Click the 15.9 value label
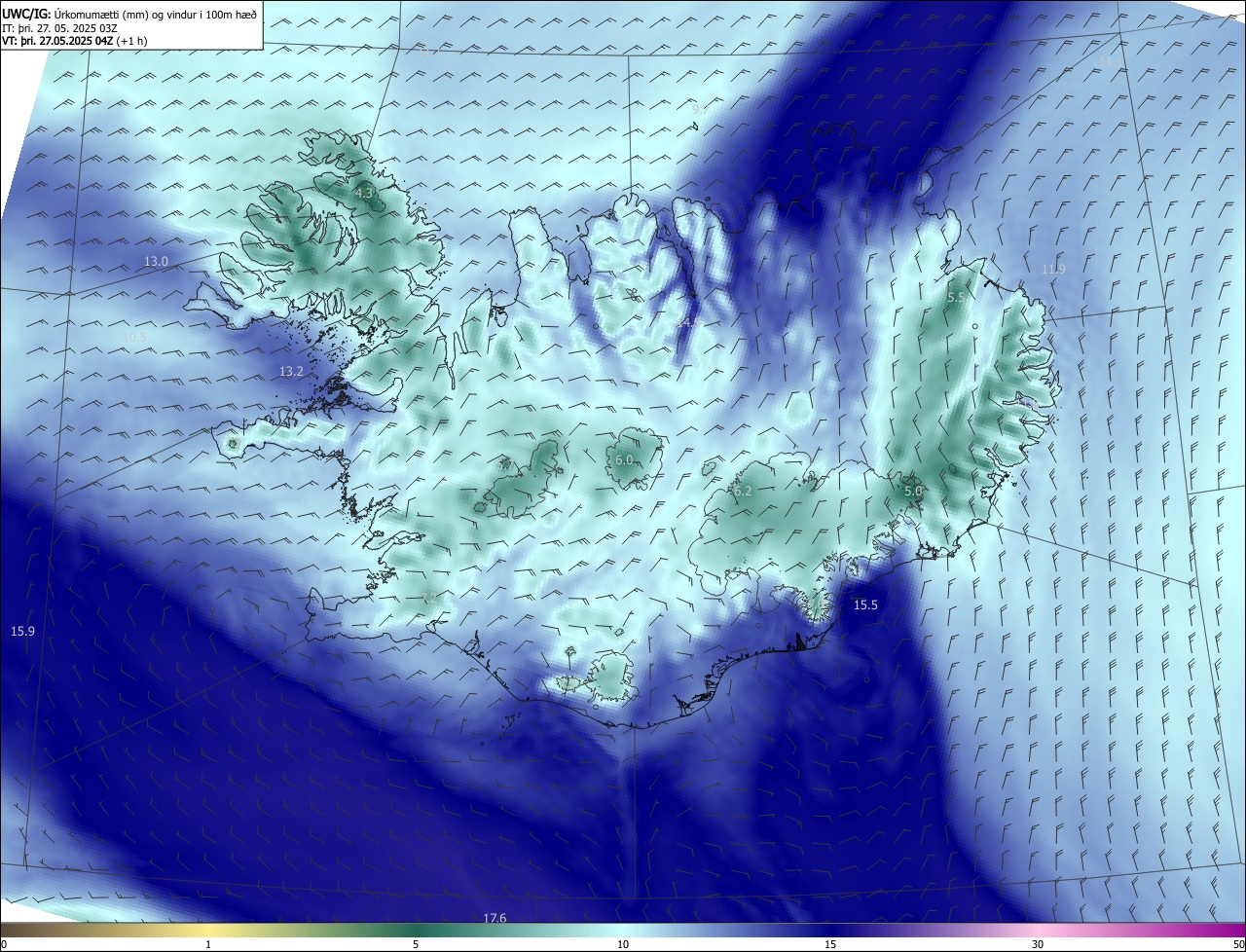 coord(22,632)
